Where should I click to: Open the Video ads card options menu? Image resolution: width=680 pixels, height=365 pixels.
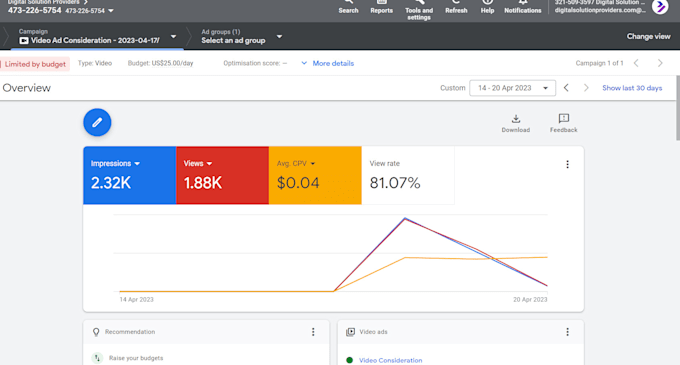point(567,332)
